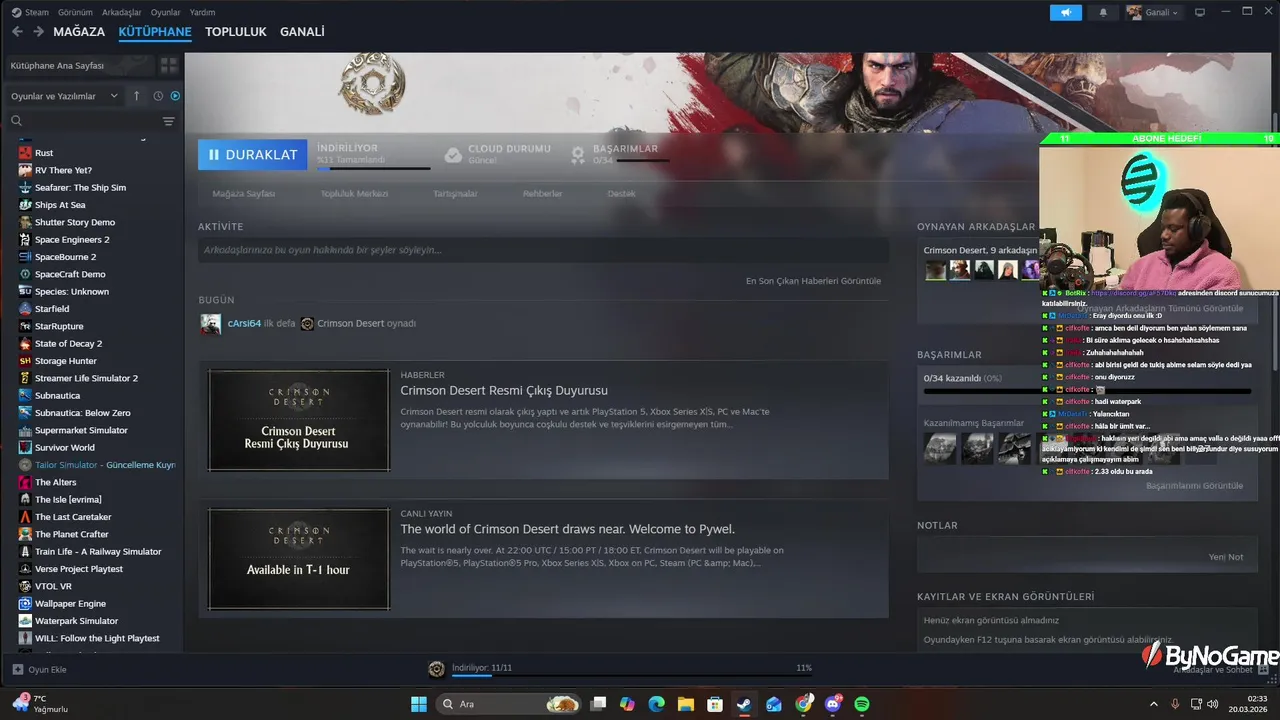Click the Crimson Desert download icon in bottom bar
1280x720 pixels.
point(436,669)
